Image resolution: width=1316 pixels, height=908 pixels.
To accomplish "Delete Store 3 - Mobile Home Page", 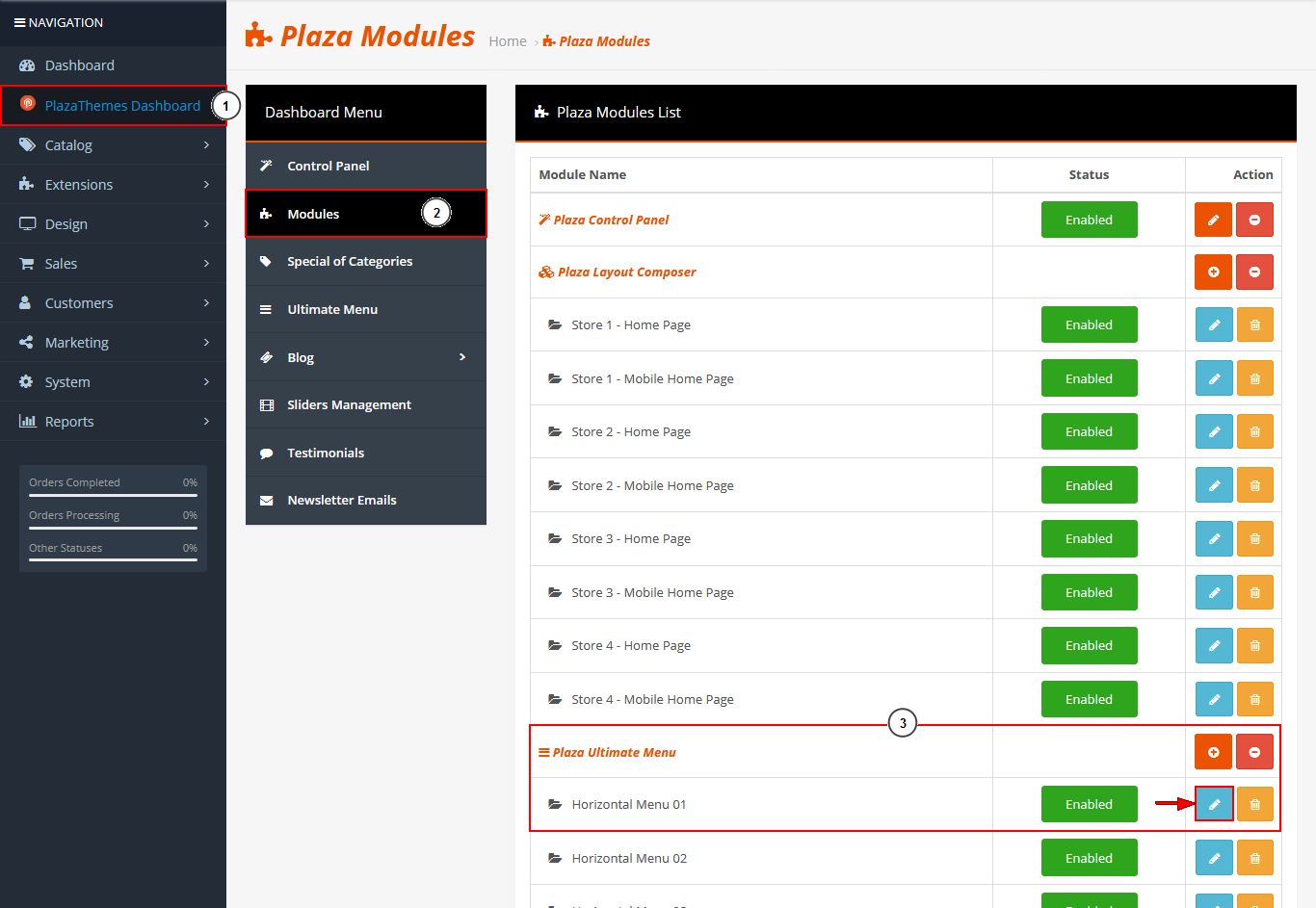I will [x=1254, y=592].
